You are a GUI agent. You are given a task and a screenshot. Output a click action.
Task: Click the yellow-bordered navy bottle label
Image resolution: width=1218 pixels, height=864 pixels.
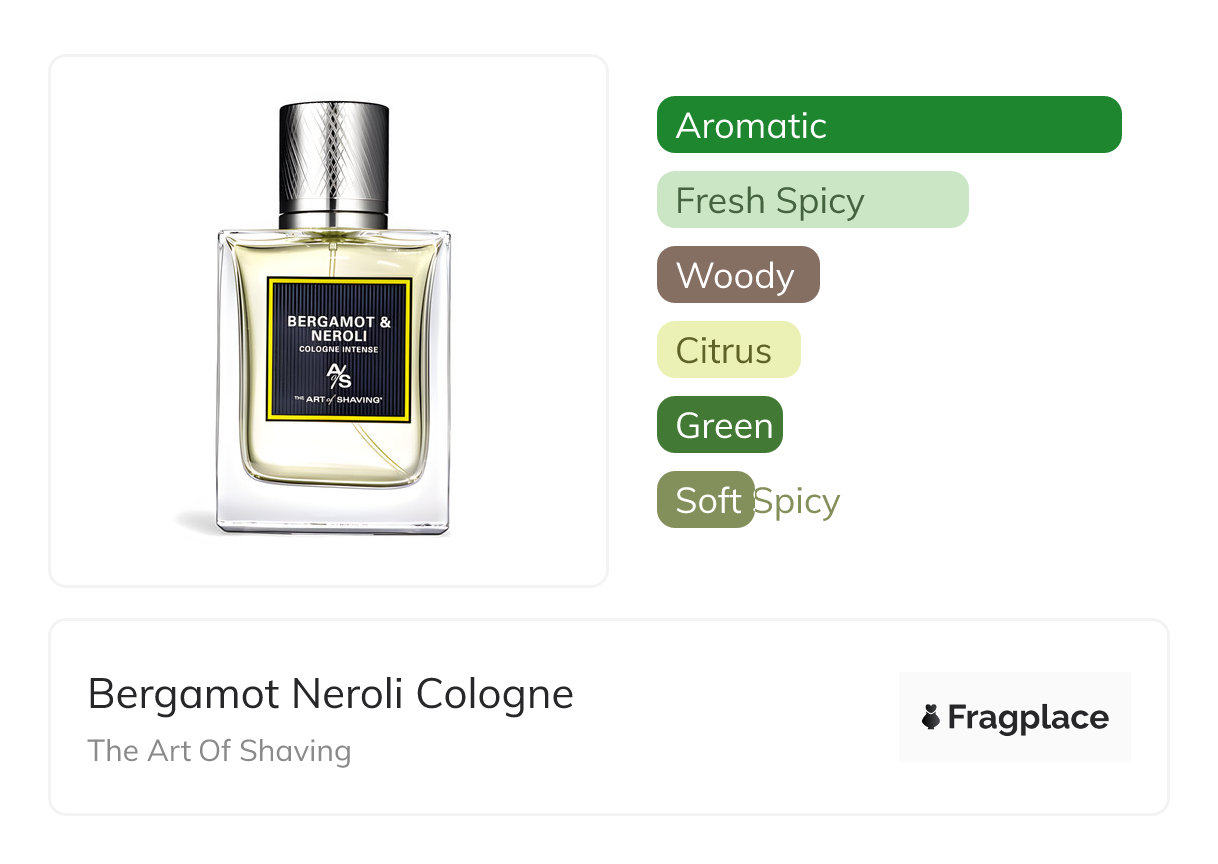pos(339,350)
